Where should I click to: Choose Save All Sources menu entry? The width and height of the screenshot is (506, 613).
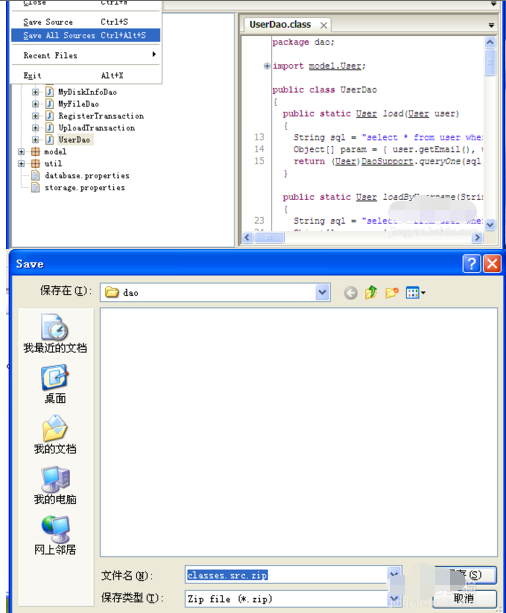[85, 35]
